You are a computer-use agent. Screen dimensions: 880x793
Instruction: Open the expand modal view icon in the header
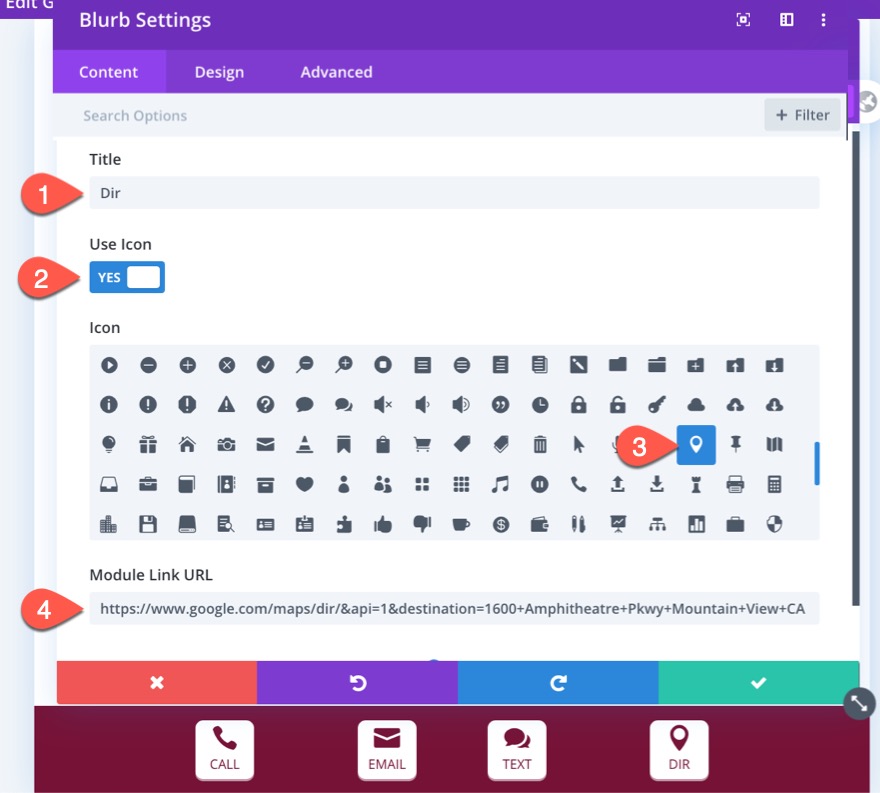742,19
